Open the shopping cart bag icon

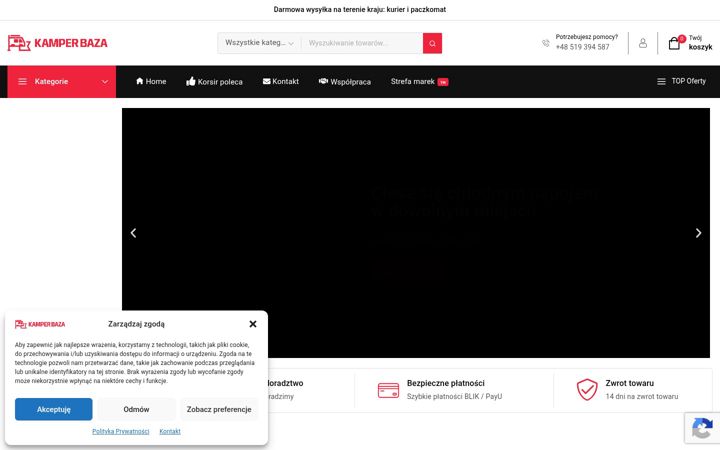click(674, 43)
